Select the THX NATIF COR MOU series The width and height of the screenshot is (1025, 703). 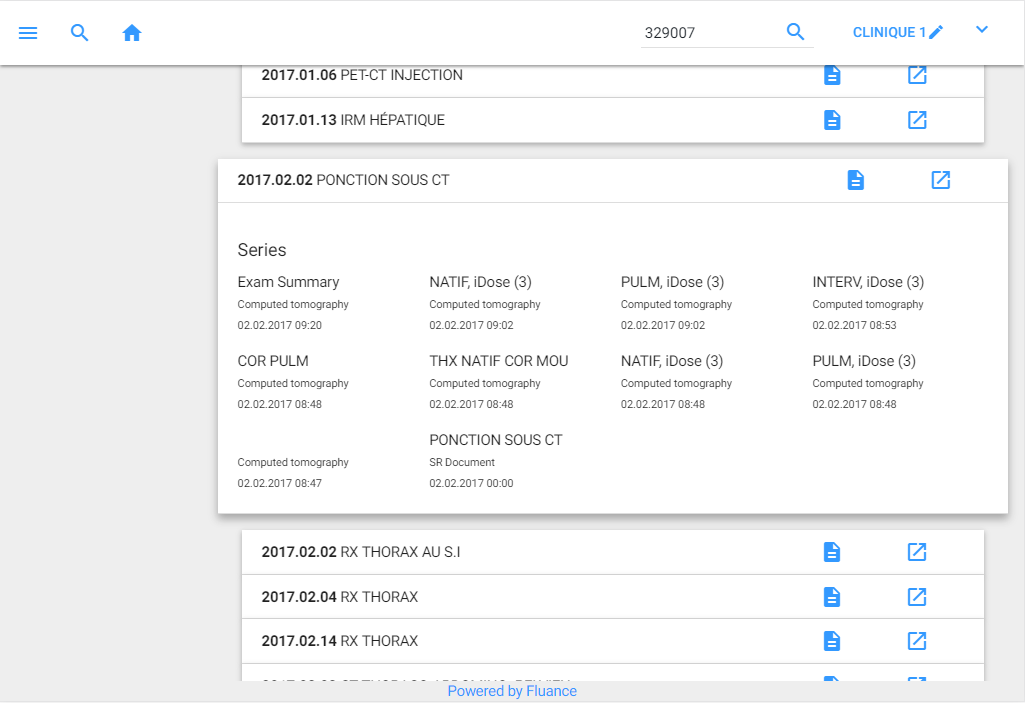click(x=498, y=361)
